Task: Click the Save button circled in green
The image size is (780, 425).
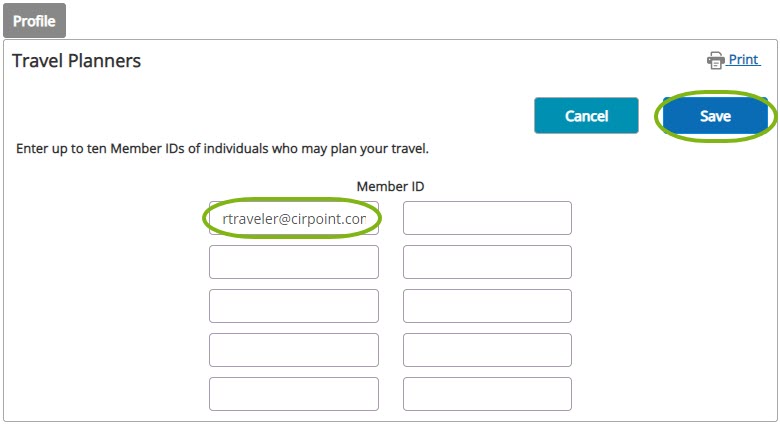Action: coord(715,115)
